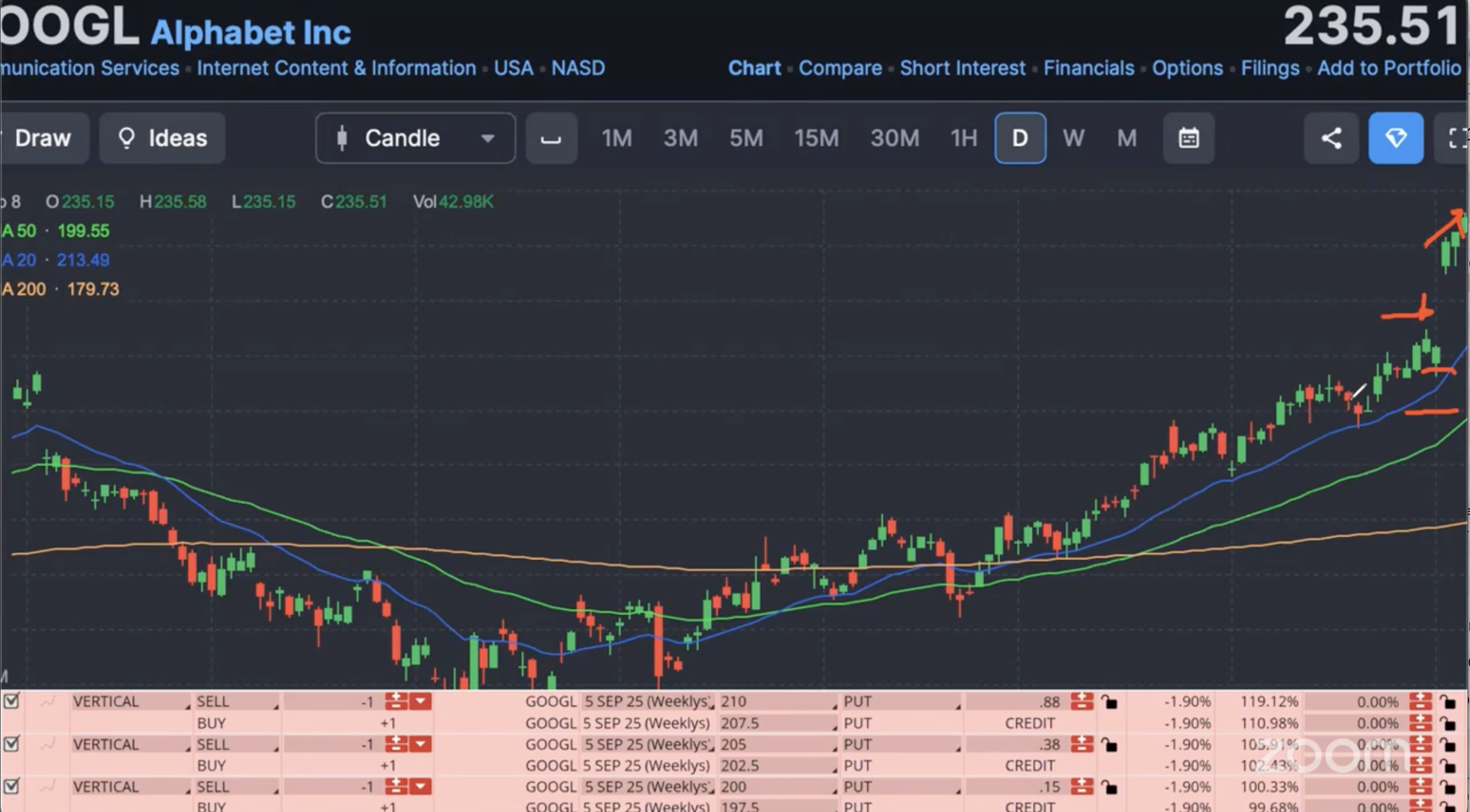1470x812 pixels.
Task: Toggle the fullscreen chart icon
Action: point(1455,138)
